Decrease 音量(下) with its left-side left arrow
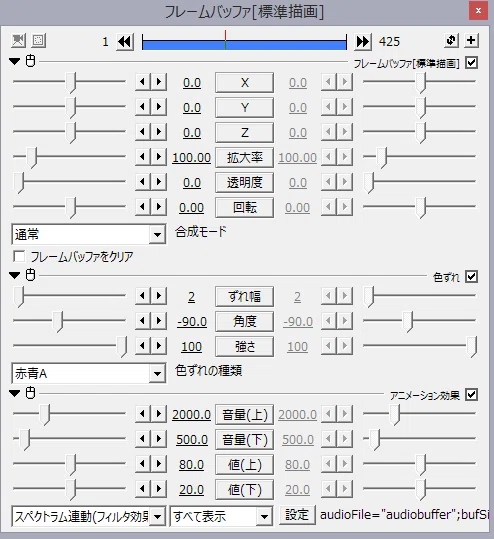The width and height of the screenshot is (494, 539). (x=143, y=439)
